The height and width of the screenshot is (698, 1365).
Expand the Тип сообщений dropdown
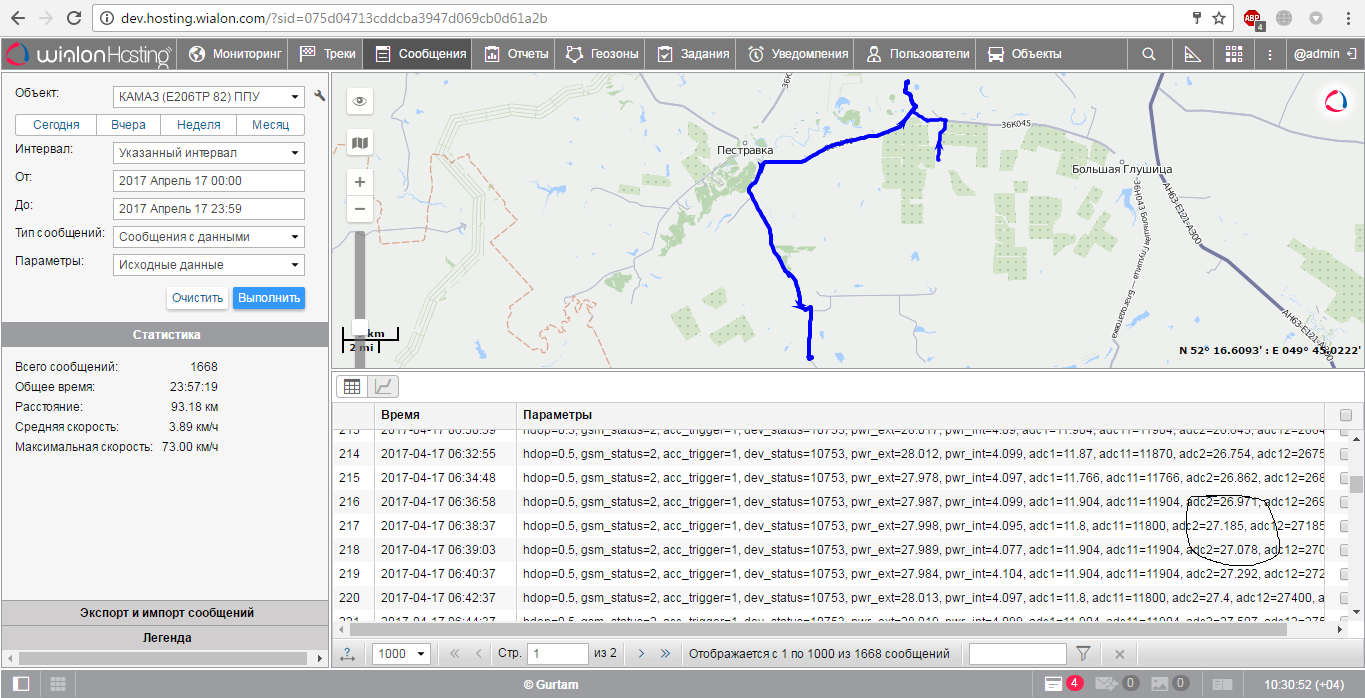(209, 237)
